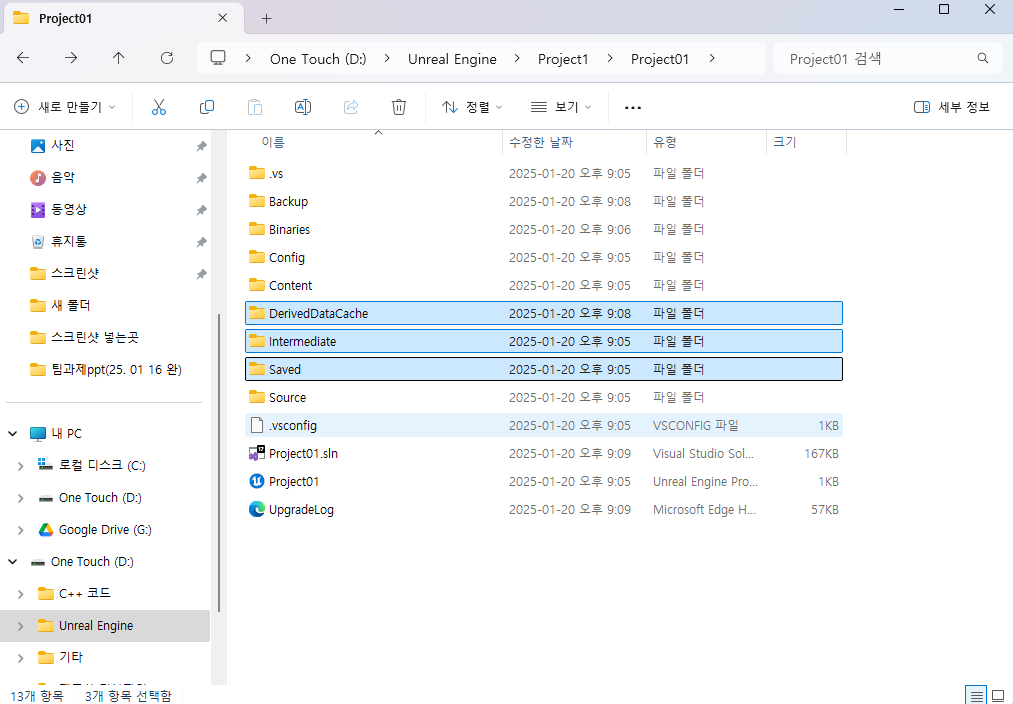The width and height of the screenshot is (1013, 704).
Task: Sort by 이름 column header
Action: coord(373,142)
